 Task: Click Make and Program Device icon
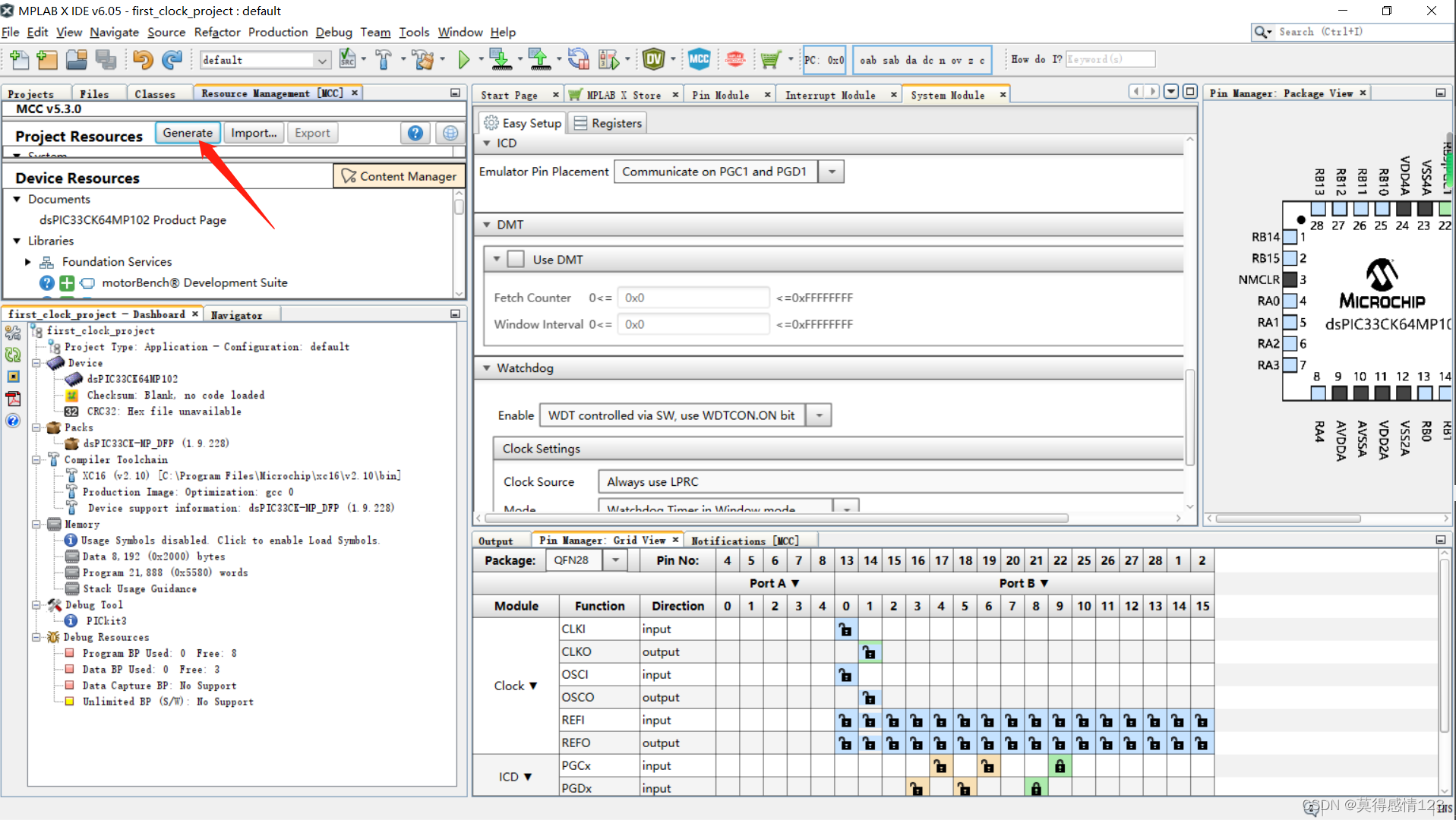click(x=500, y=59)
